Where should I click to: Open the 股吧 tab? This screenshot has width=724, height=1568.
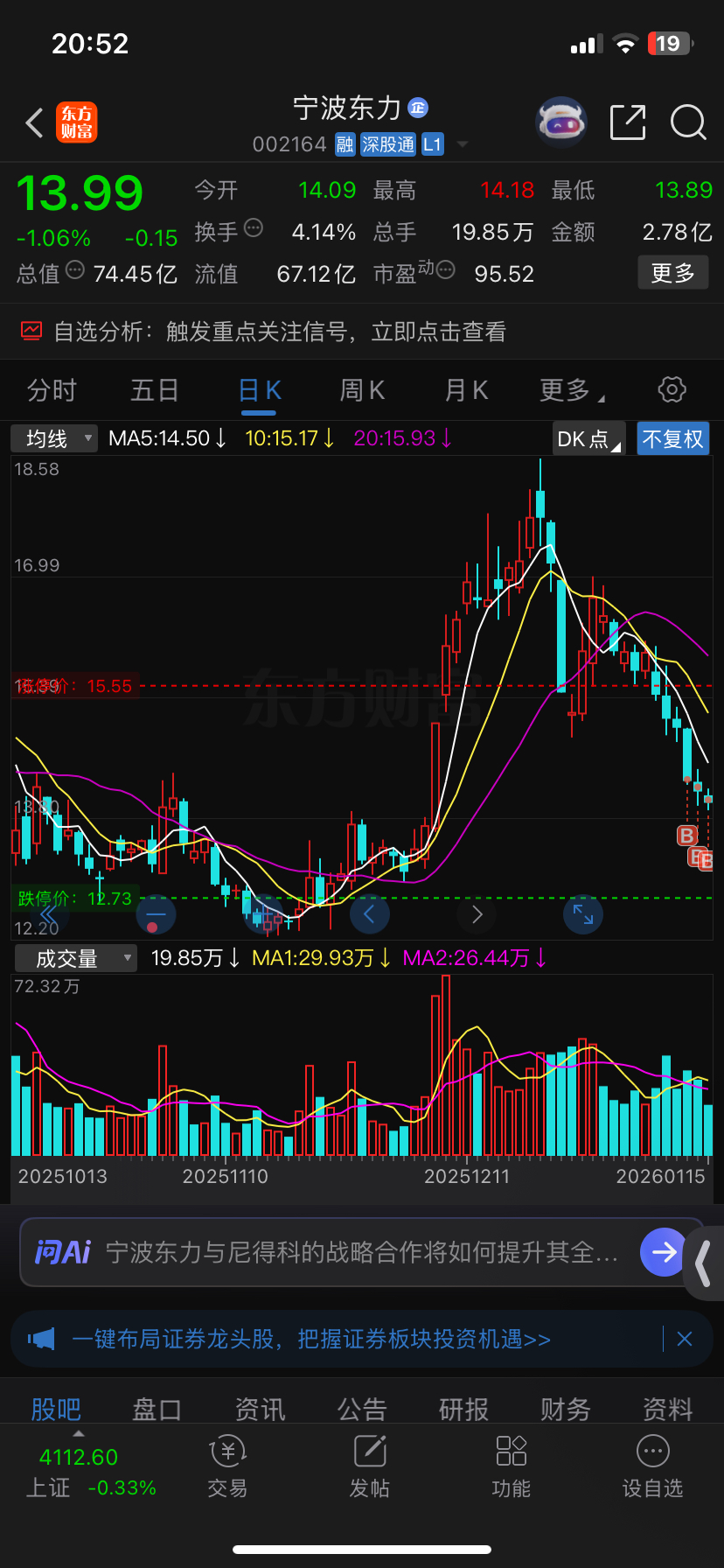click(x=56, y=1410)
